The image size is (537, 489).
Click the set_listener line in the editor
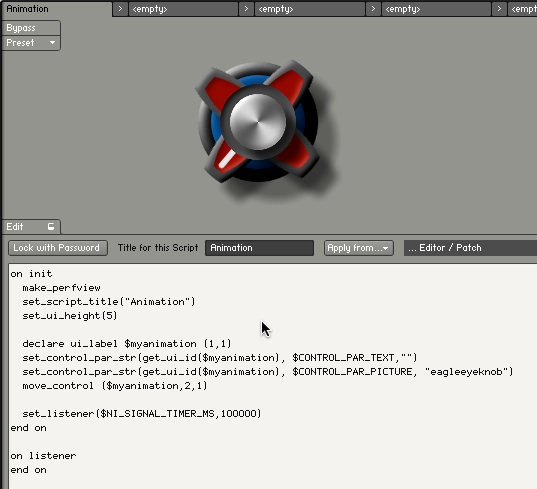[x=142, y=414]
